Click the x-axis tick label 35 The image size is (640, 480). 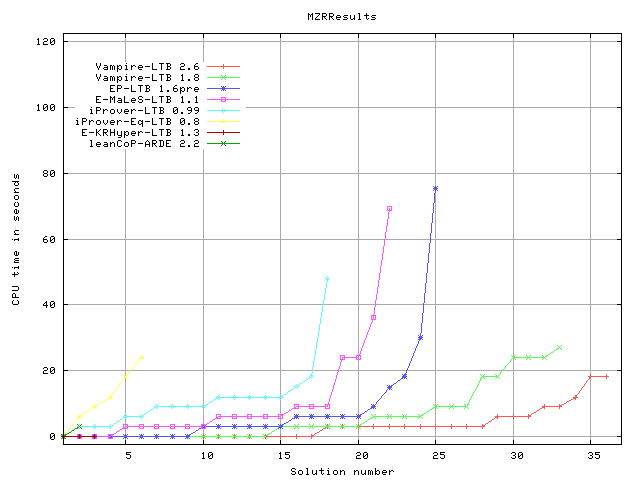click(594, 455)
